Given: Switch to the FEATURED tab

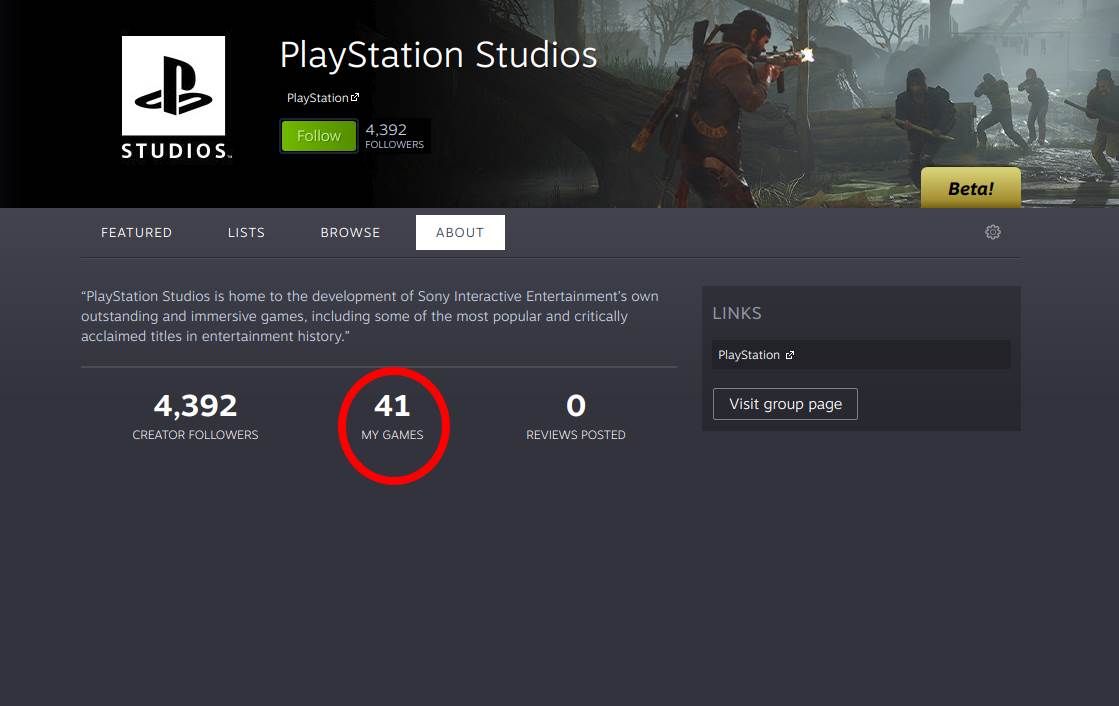Looking at the screenshot, I should (136, 232).
